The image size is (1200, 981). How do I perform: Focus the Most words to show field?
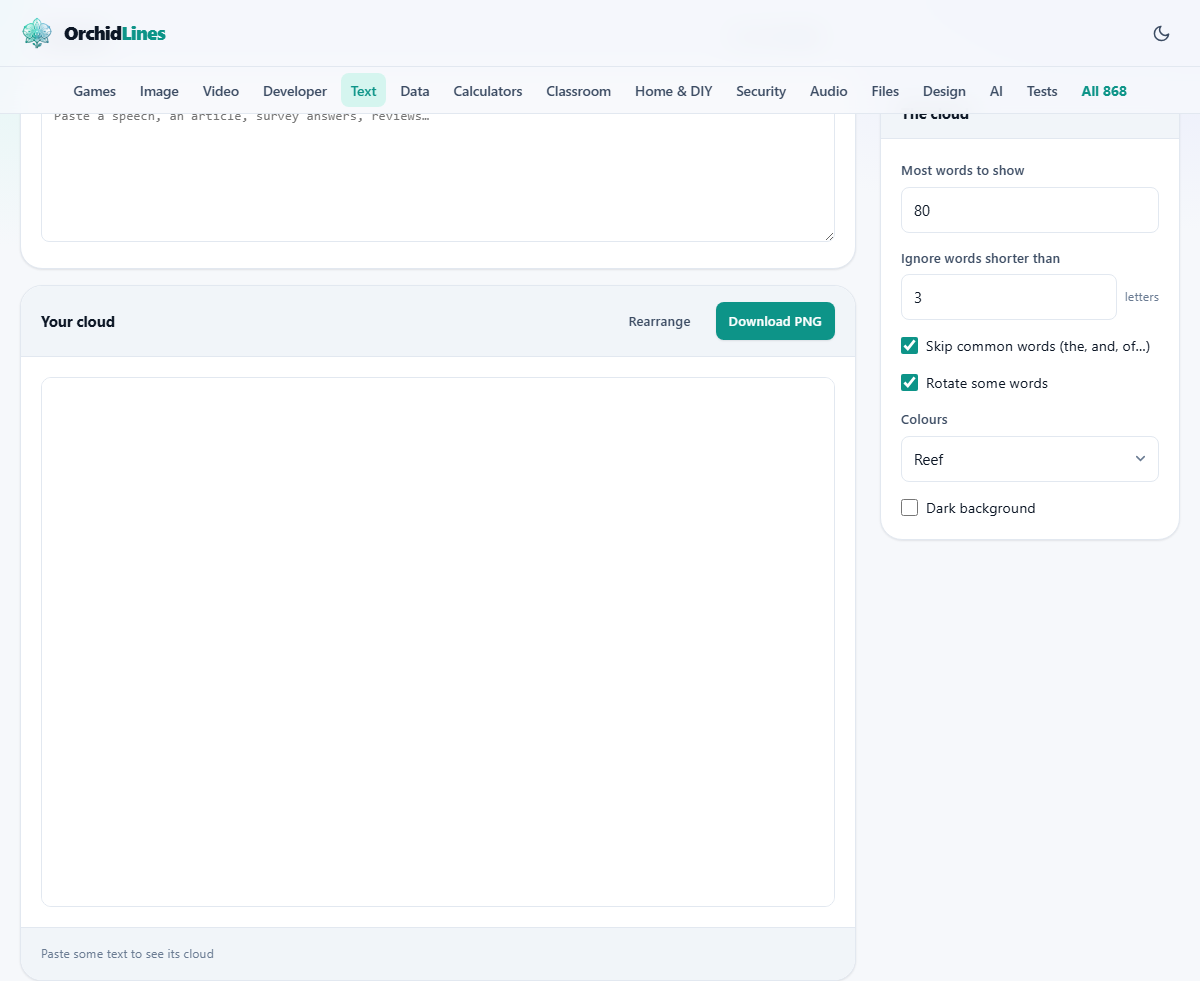tap(1030, 210)
